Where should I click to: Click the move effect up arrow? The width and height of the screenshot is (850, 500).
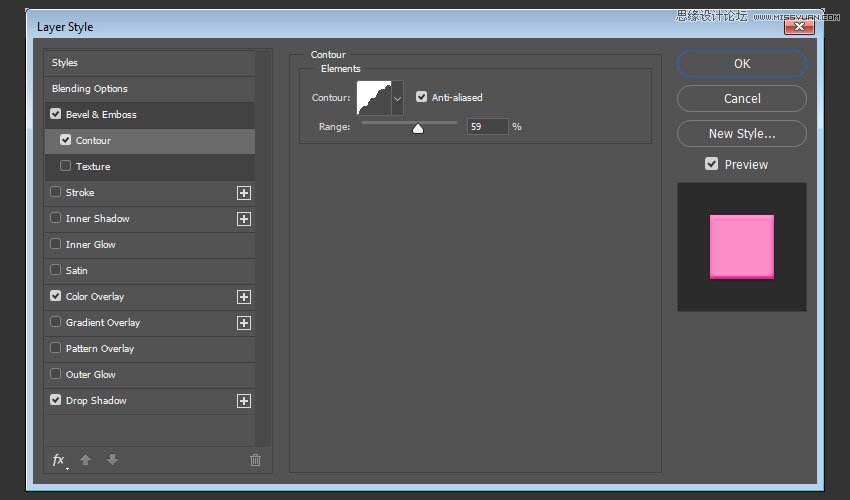pyautogui.click(x=86, y=460)
